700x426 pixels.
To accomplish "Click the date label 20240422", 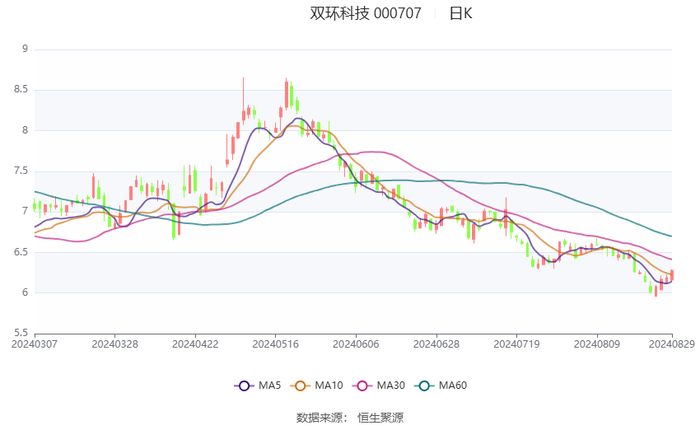I will coord(195,344).
